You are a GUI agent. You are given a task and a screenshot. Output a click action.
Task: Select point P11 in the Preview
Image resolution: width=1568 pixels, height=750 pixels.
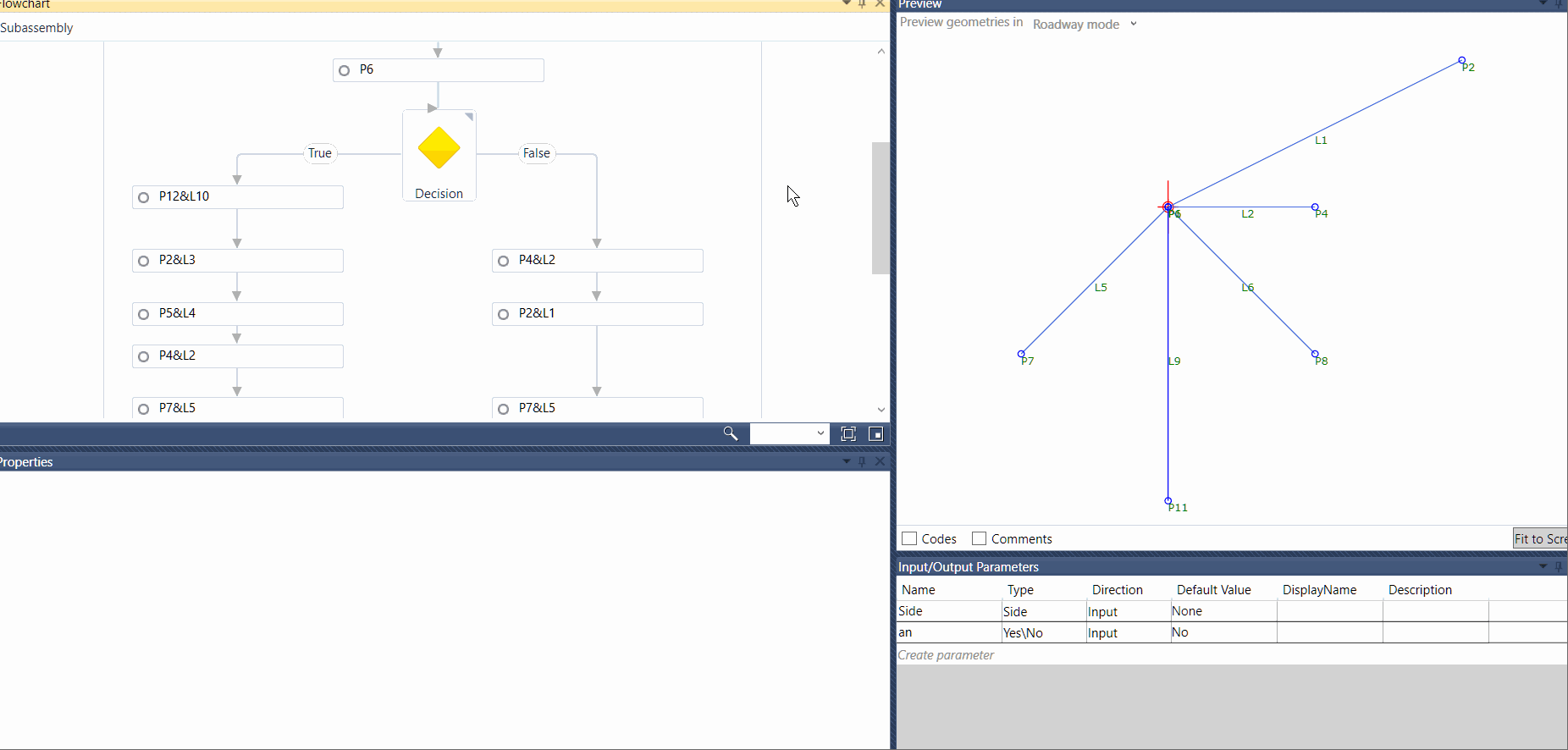[1168, 500]
